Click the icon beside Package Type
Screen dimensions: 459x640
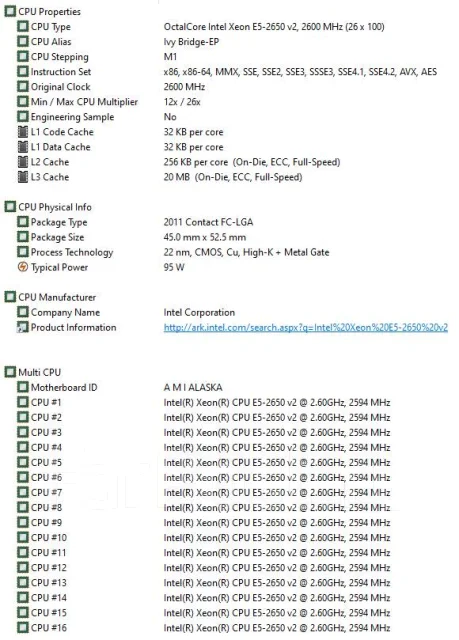[x=23, y=222]
